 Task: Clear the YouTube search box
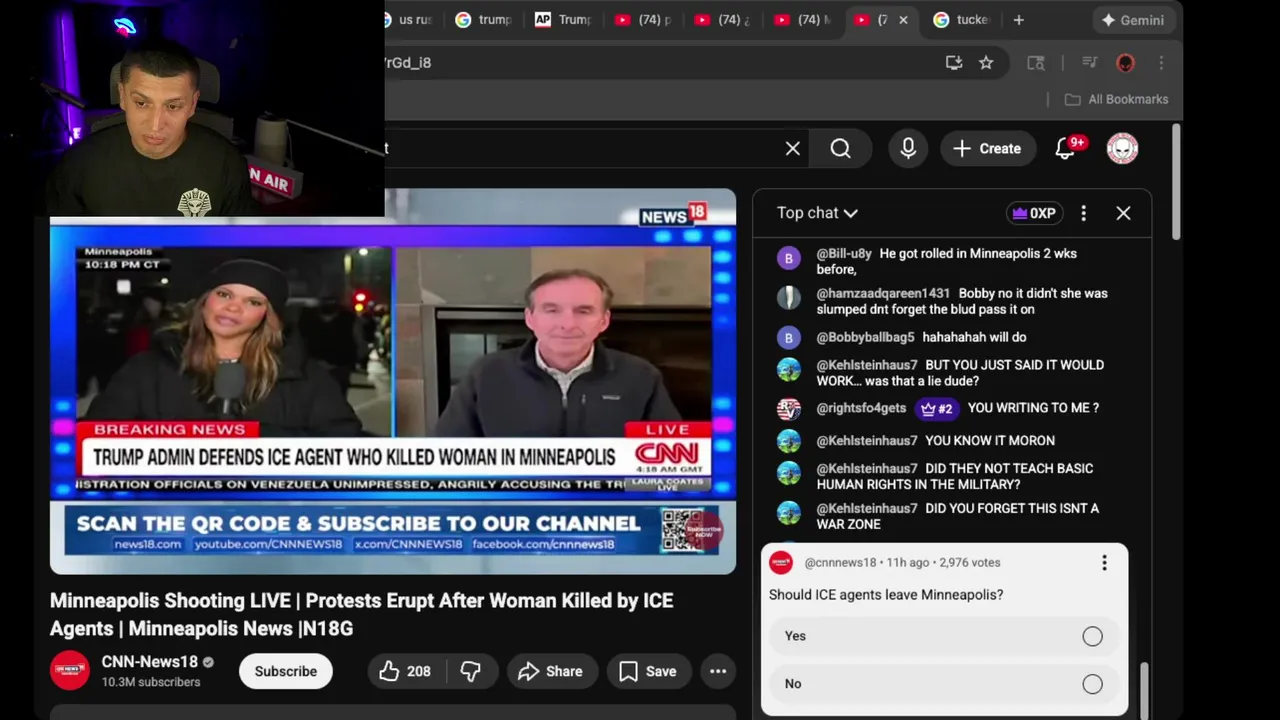792,149
